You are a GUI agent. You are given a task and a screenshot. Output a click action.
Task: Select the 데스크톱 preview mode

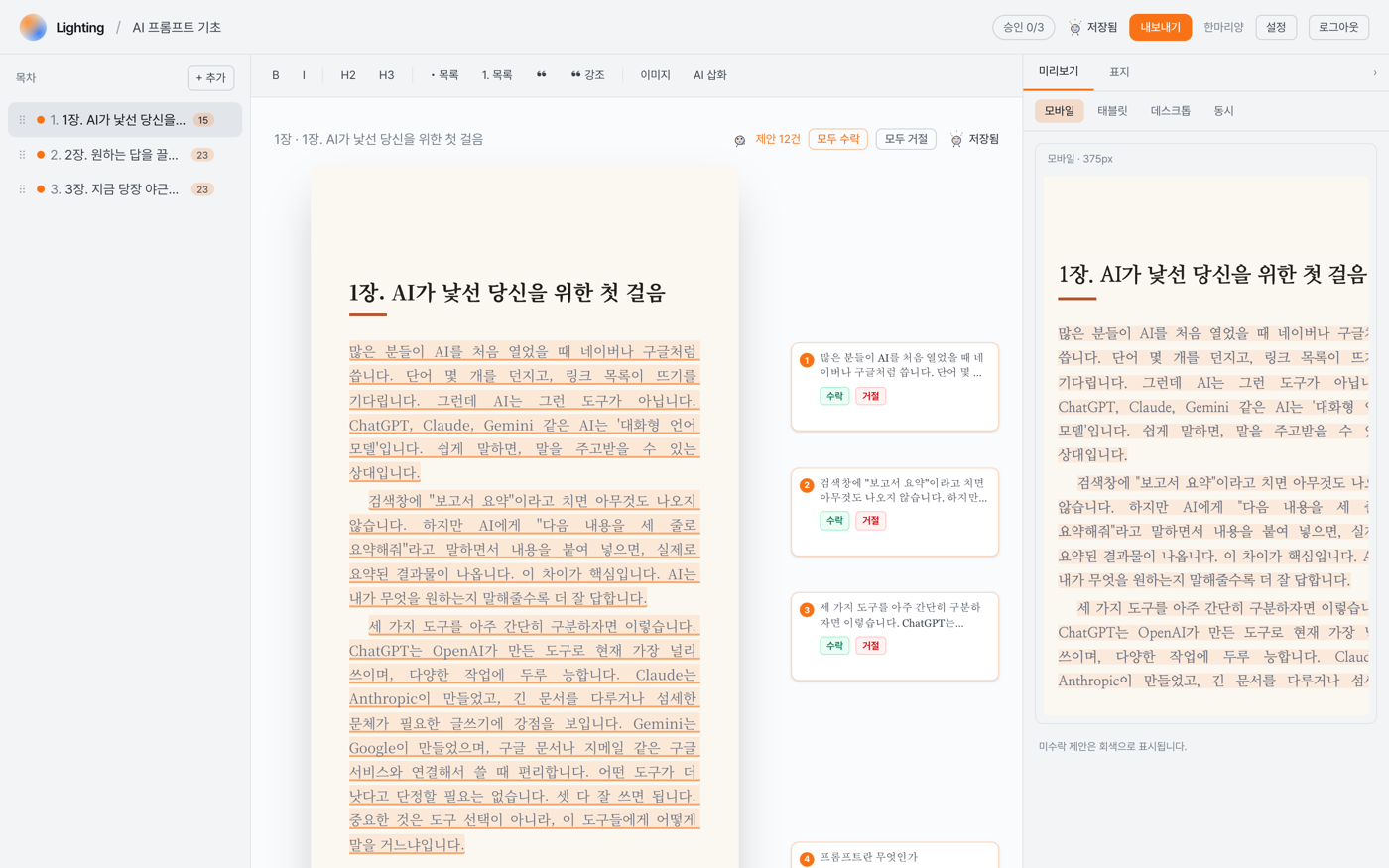click(1171, 111)
